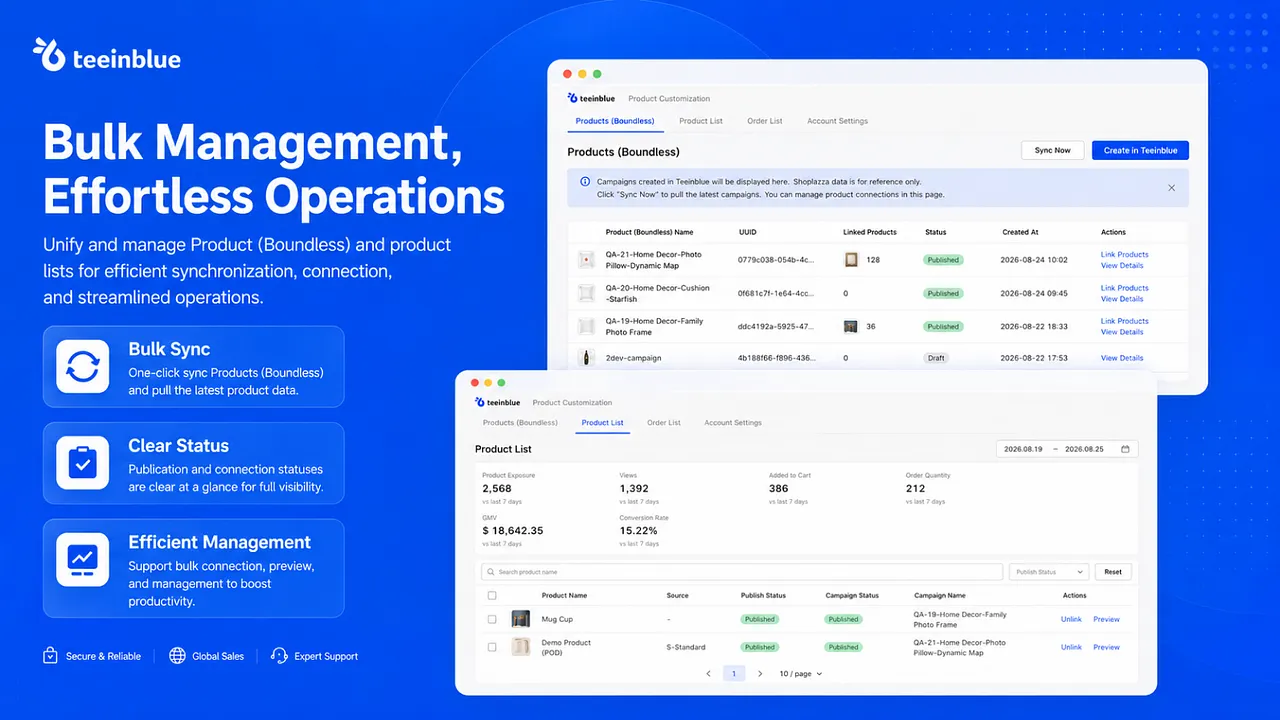
Task: Click the Clear Status clipboard icon
Action: pyautogui.click(x=83, y=463)
